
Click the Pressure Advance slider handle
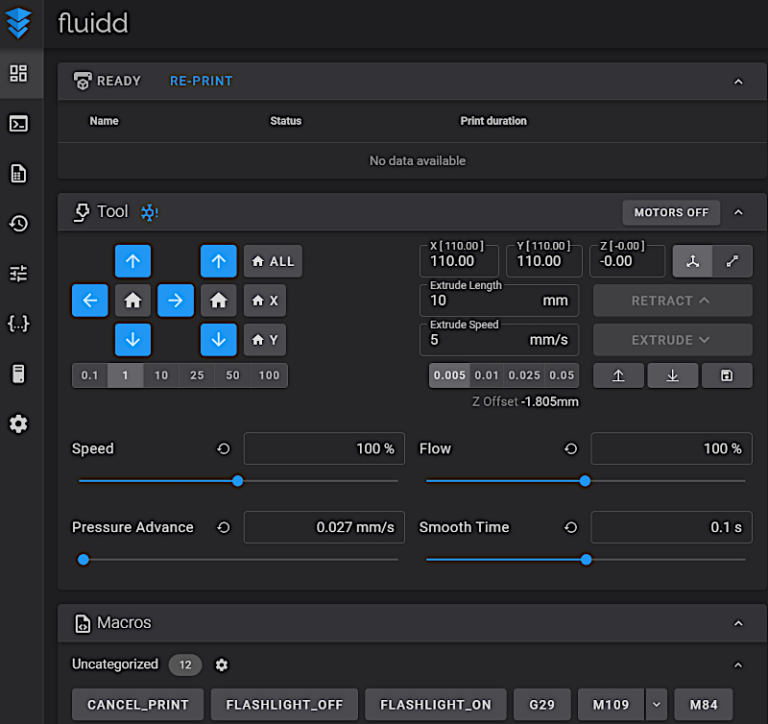tap(83, 560)
